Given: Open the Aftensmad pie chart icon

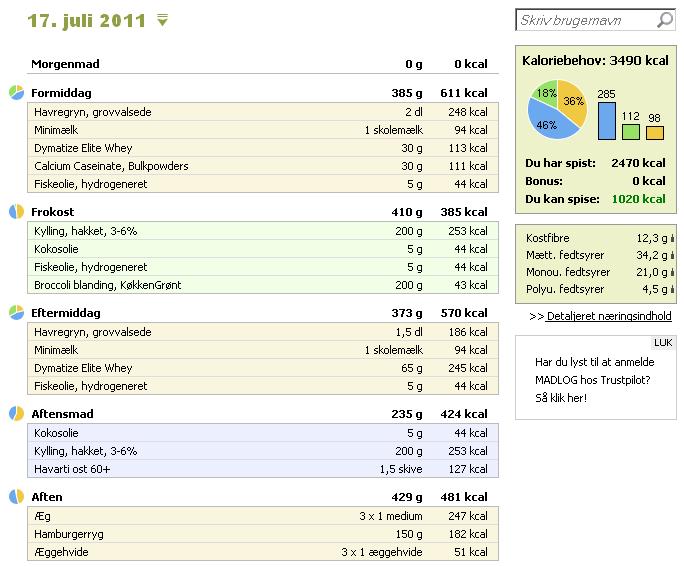Looking at the screenshot, I should click(x=17, y=413).
